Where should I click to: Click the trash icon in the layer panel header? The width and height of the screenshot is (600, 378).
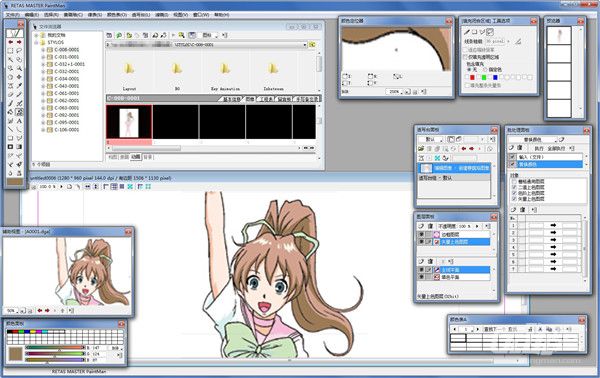coord(430,226)
